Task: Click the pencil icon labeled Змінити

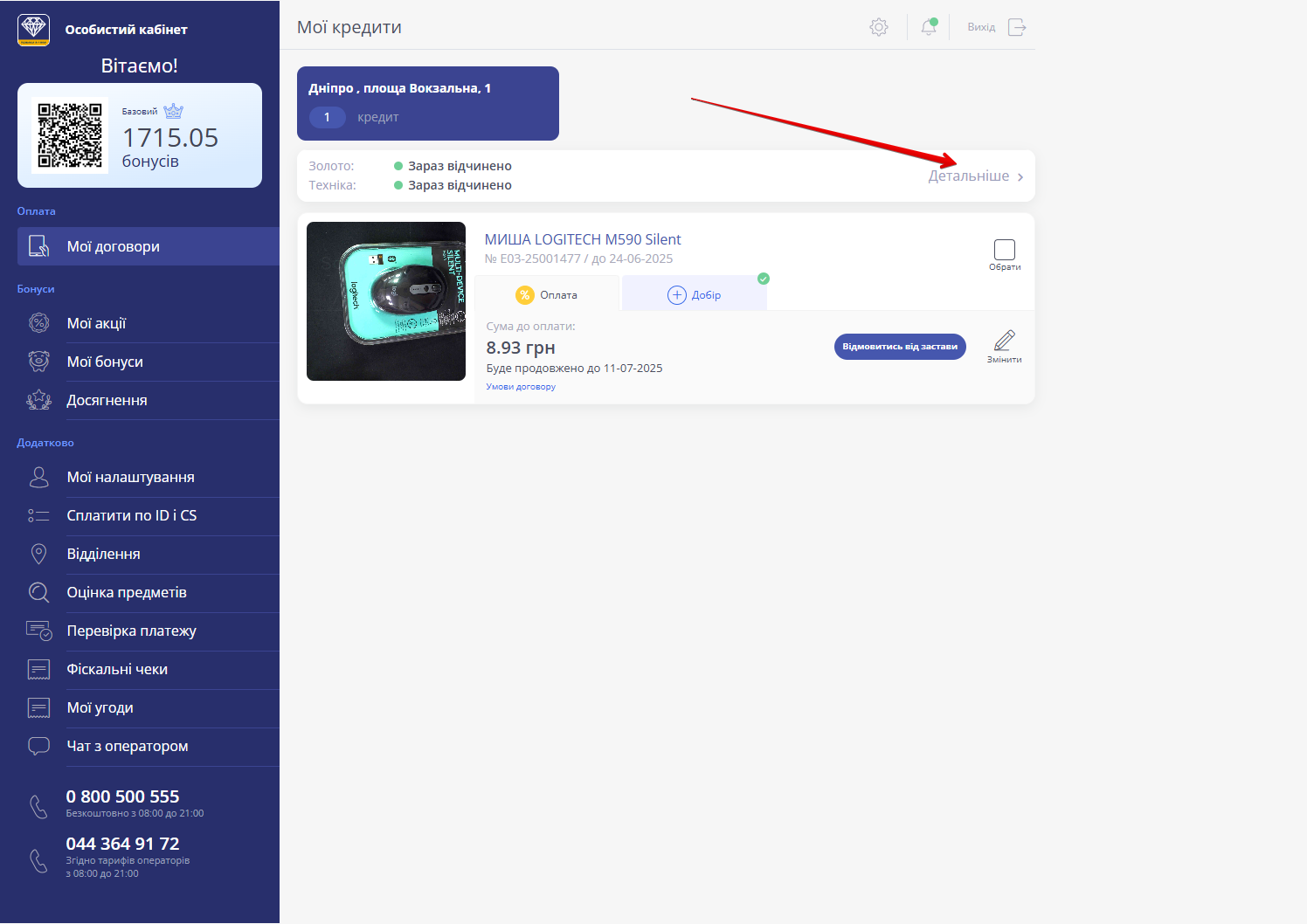Action: [x=1004, y=341]
